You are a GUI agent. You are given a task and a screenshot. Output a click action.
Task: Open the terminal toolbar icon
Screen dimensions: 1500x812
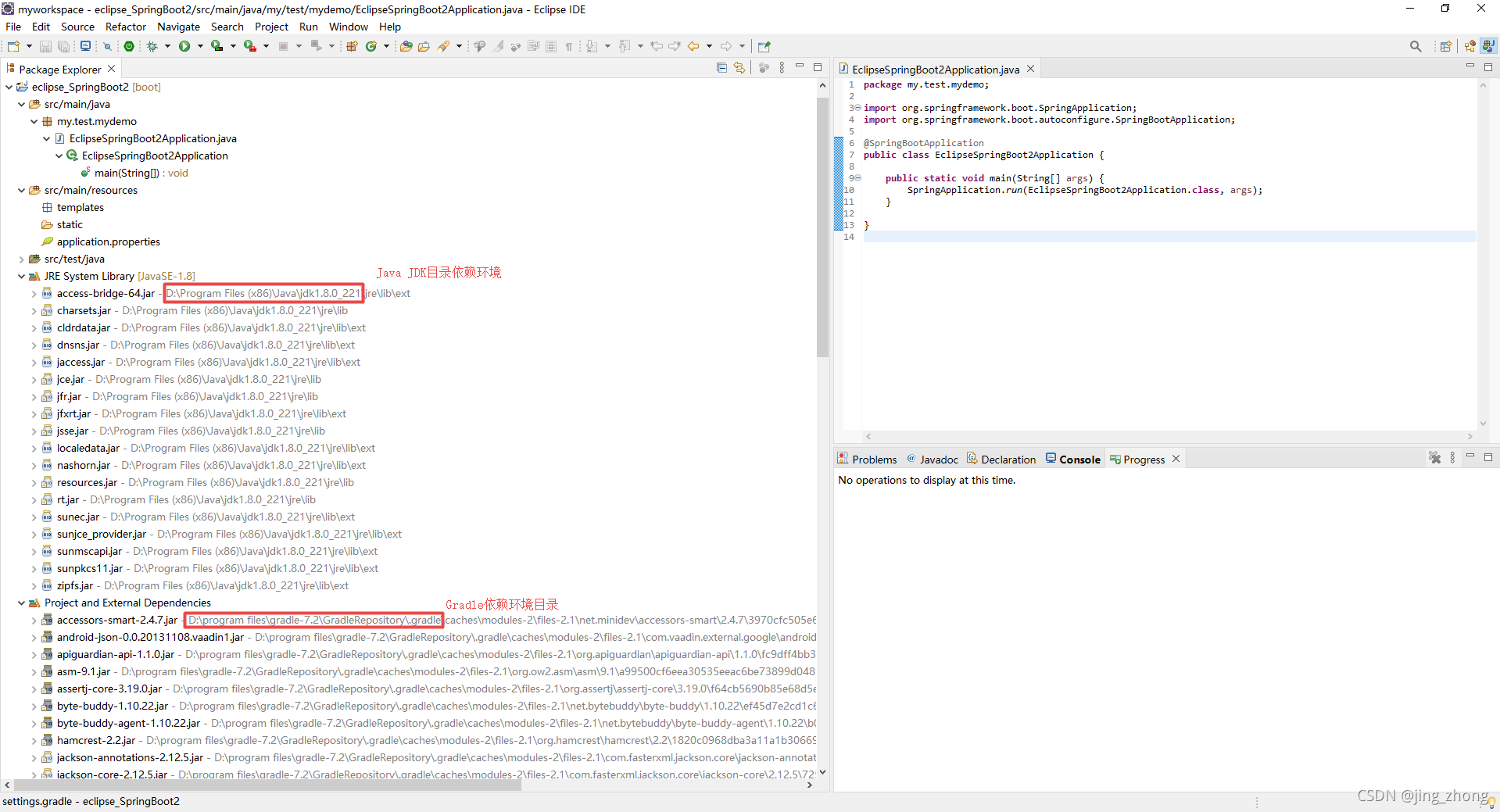tap(86, 46)
